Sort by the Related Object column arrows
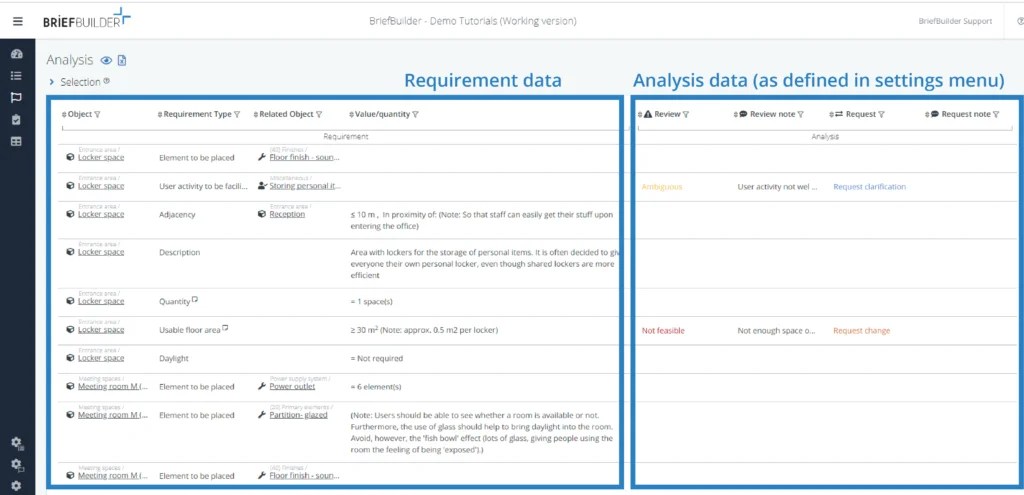Screen dimensions: 1024x495 click(x=256, y=114)
